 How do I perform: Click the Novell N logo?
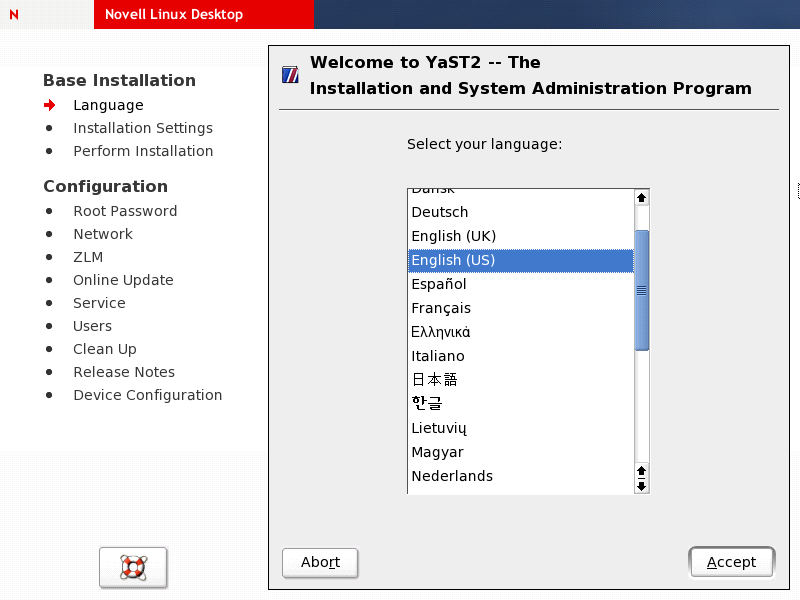click(13, 15)
